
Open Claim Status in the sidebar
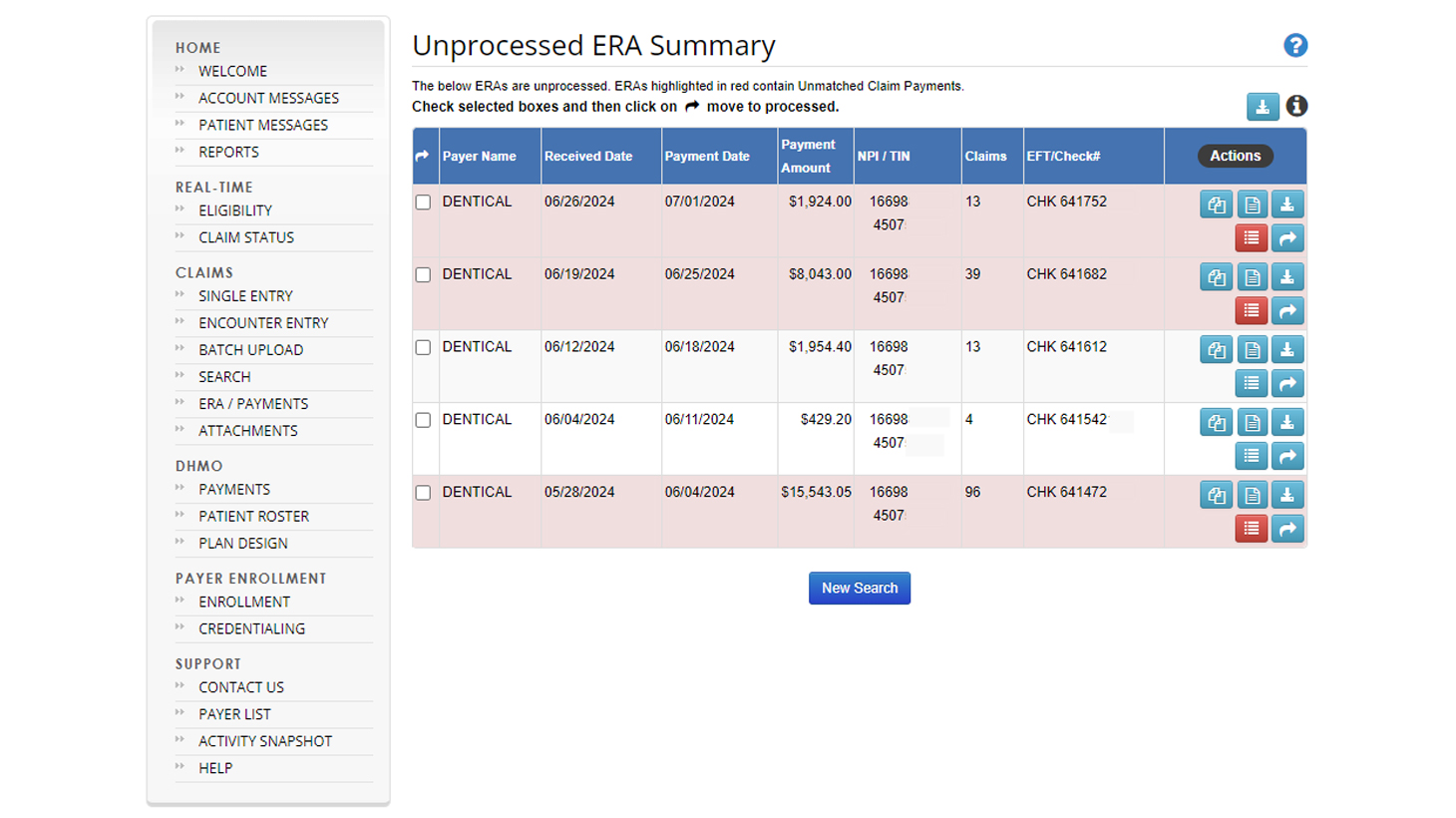click(x=246, y=237)
